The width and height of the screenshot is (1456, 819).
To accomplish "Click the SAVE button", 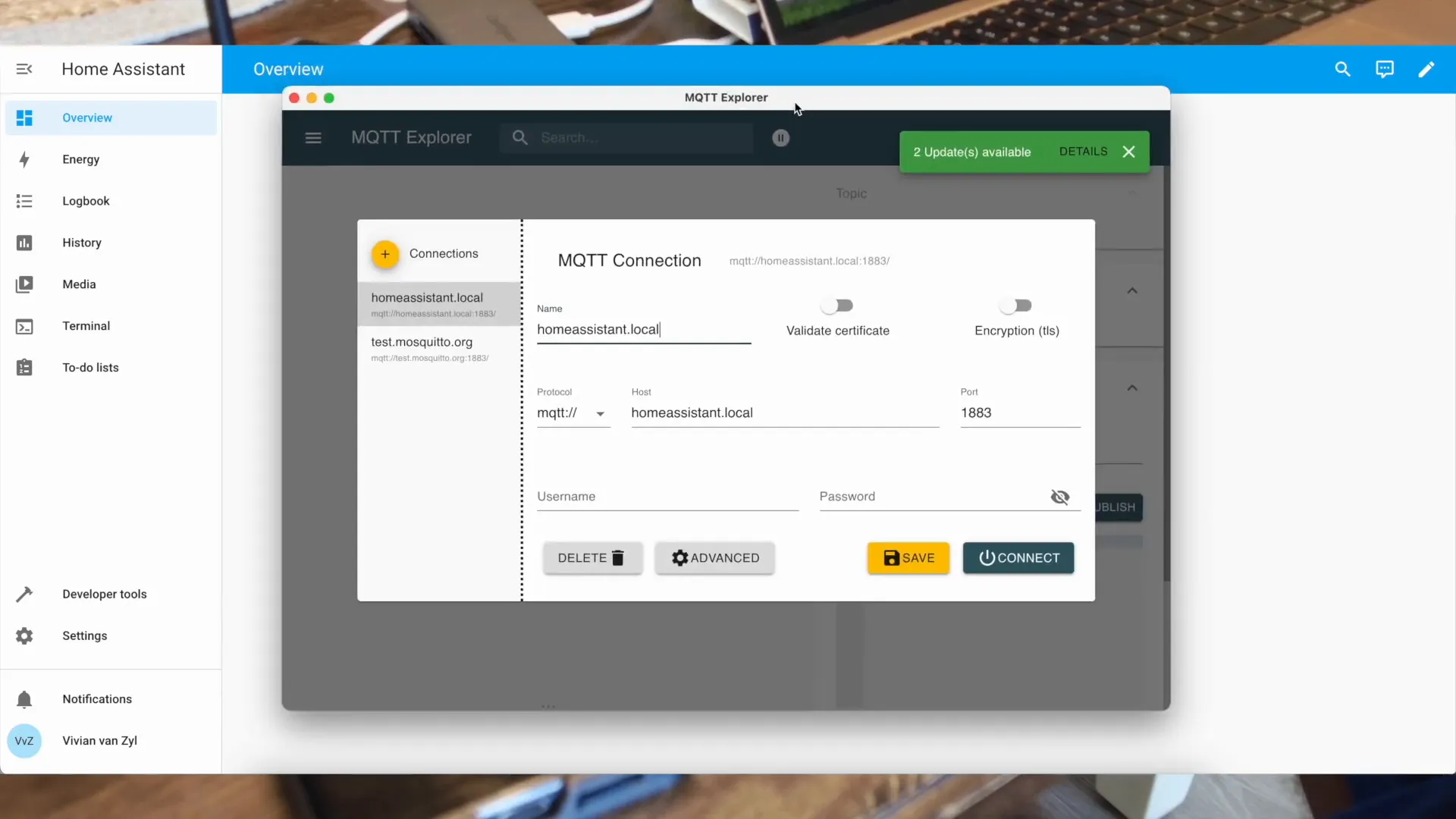I will tap(908, 558).
